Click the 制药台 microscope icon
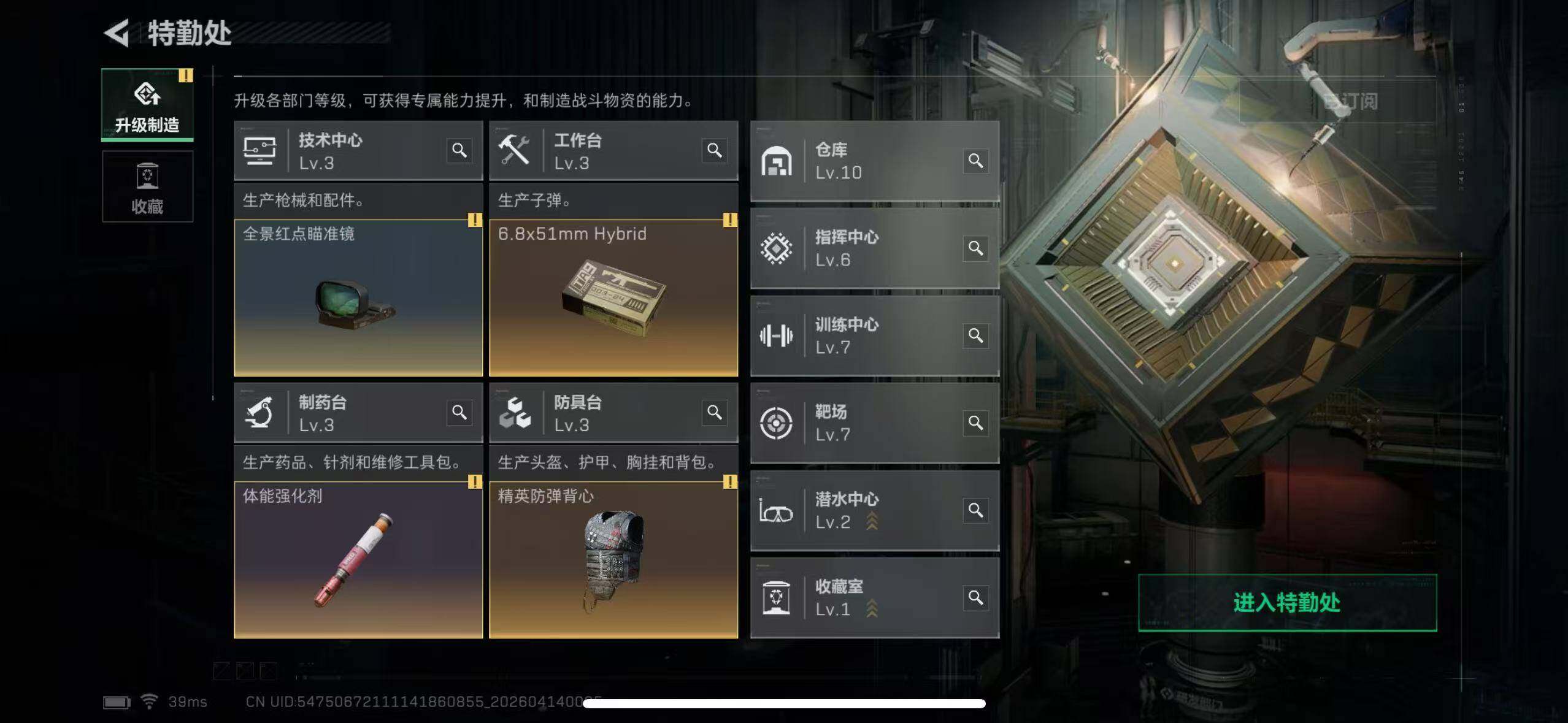 tap(259, 413)
